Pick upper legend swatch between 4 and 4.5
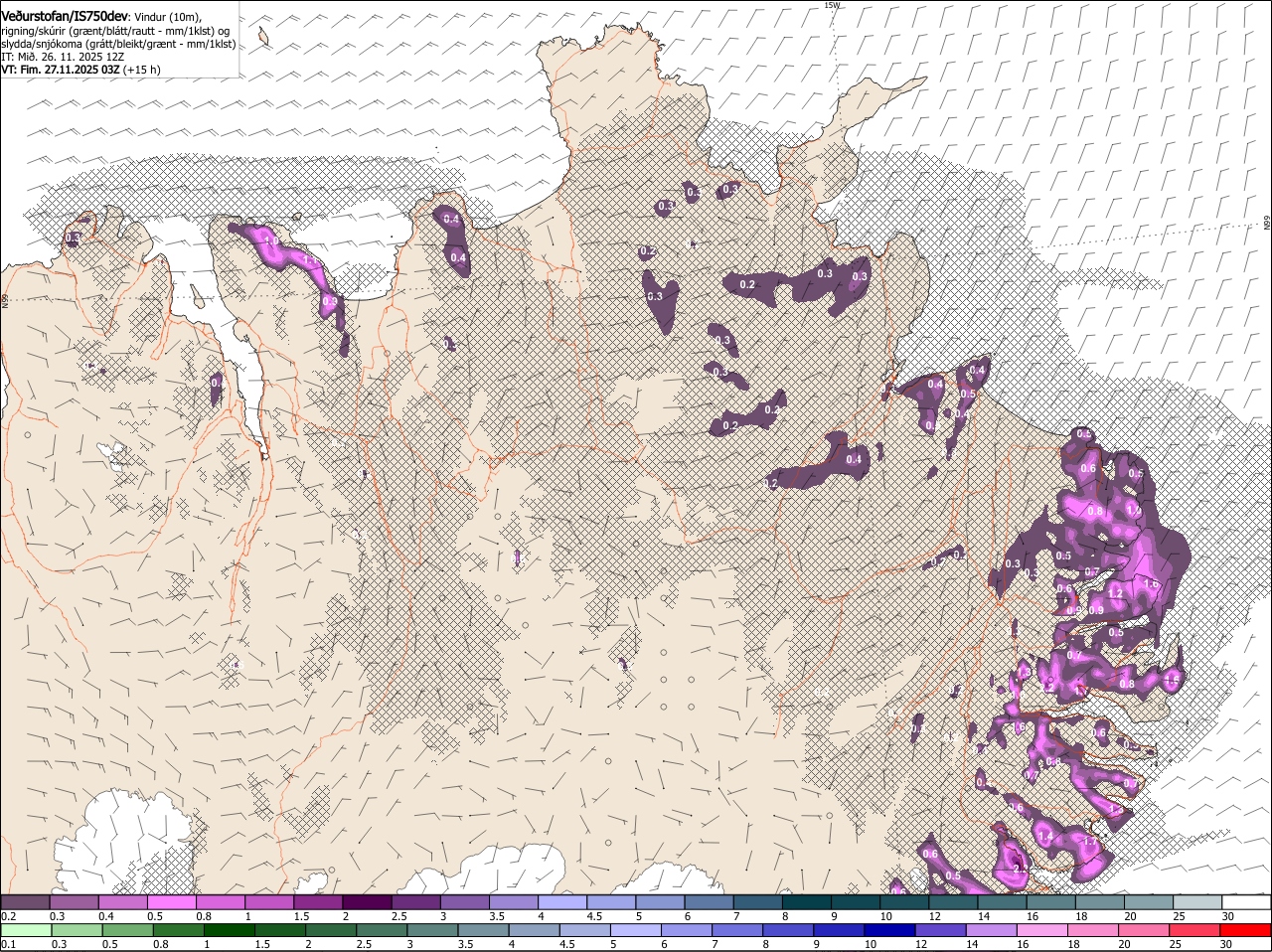1272x952 pixels. click(x=561, y=901)
